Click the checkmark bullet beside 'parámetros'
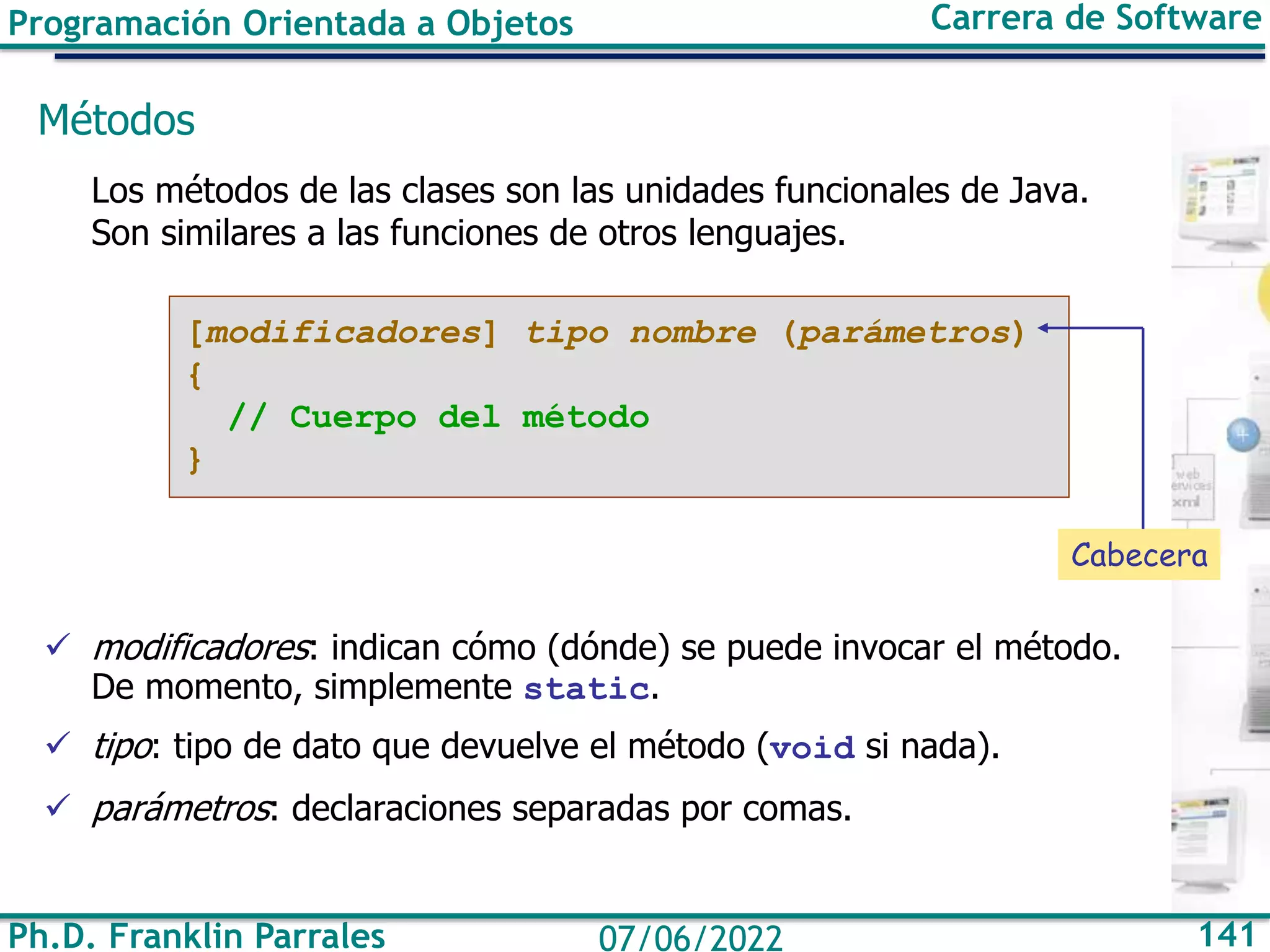This screenshot has height=952, width=1270. pyautogui.click(x=59, y=805)
